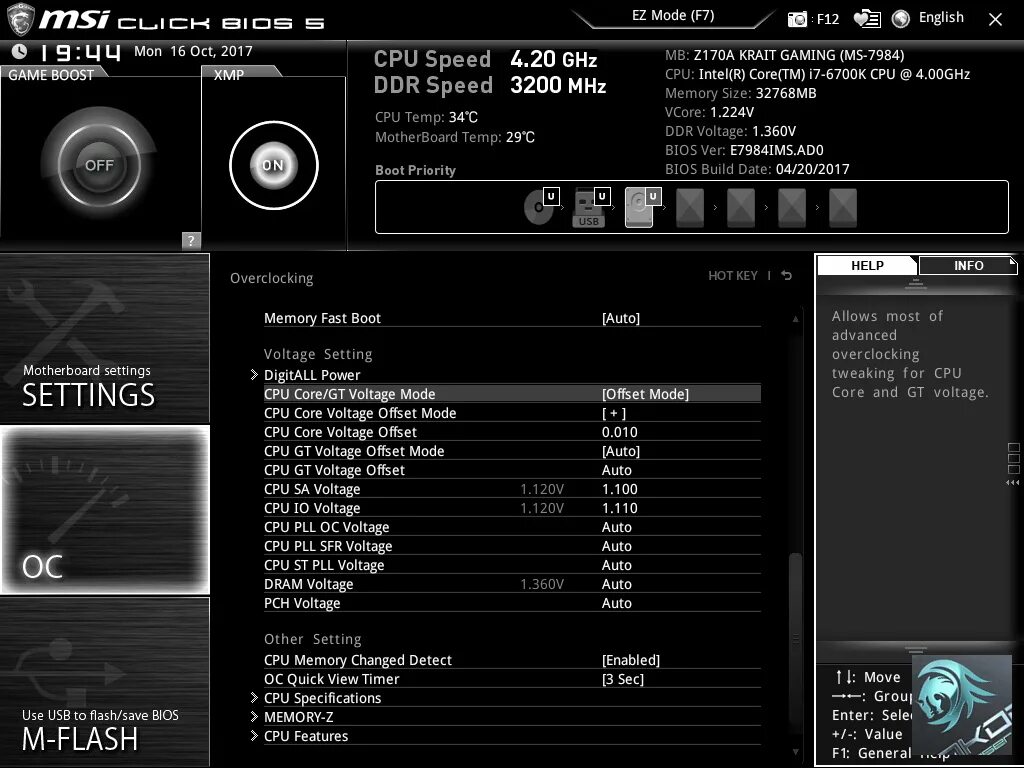
Task: Click the time 19:44 display
Action: 80,52
